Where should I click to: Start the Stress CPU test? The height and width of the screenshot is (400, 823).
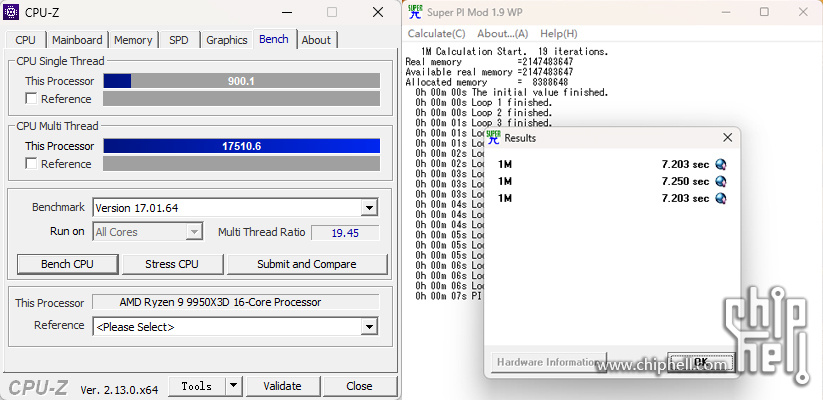coord(172,264)
